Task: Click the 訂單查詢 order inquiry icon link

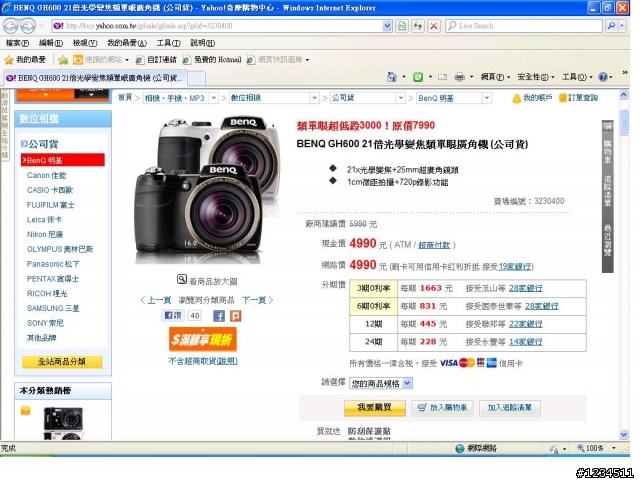Action: coord(578,98)
